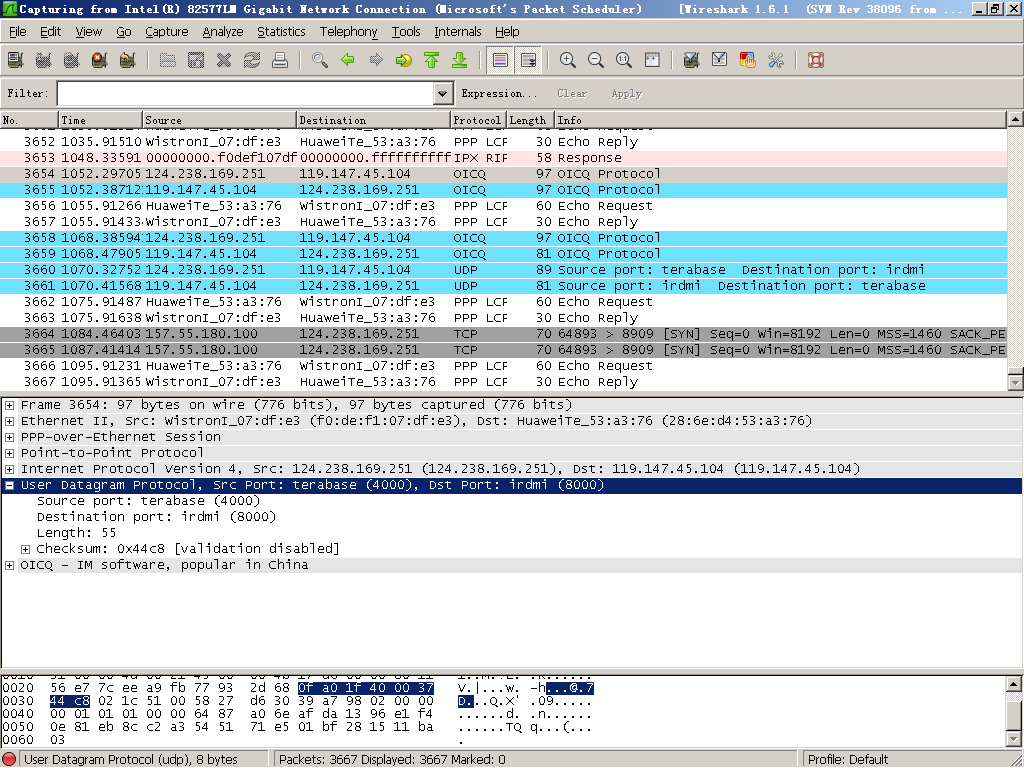Edit capture filters icon
This screenshot has height=768, width=1024.
[x=692, y=60]
